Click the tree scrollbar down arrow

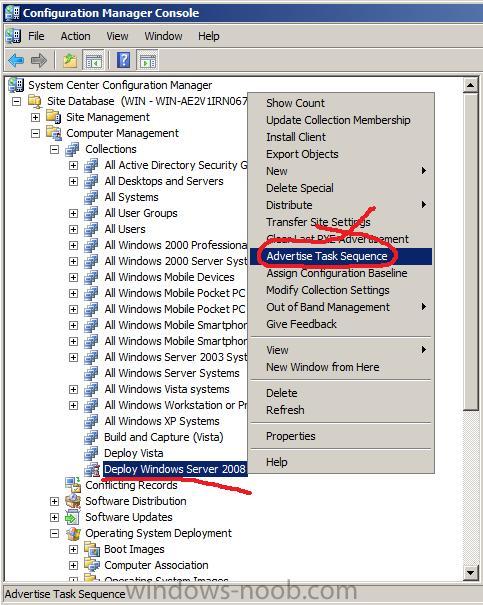471,573
